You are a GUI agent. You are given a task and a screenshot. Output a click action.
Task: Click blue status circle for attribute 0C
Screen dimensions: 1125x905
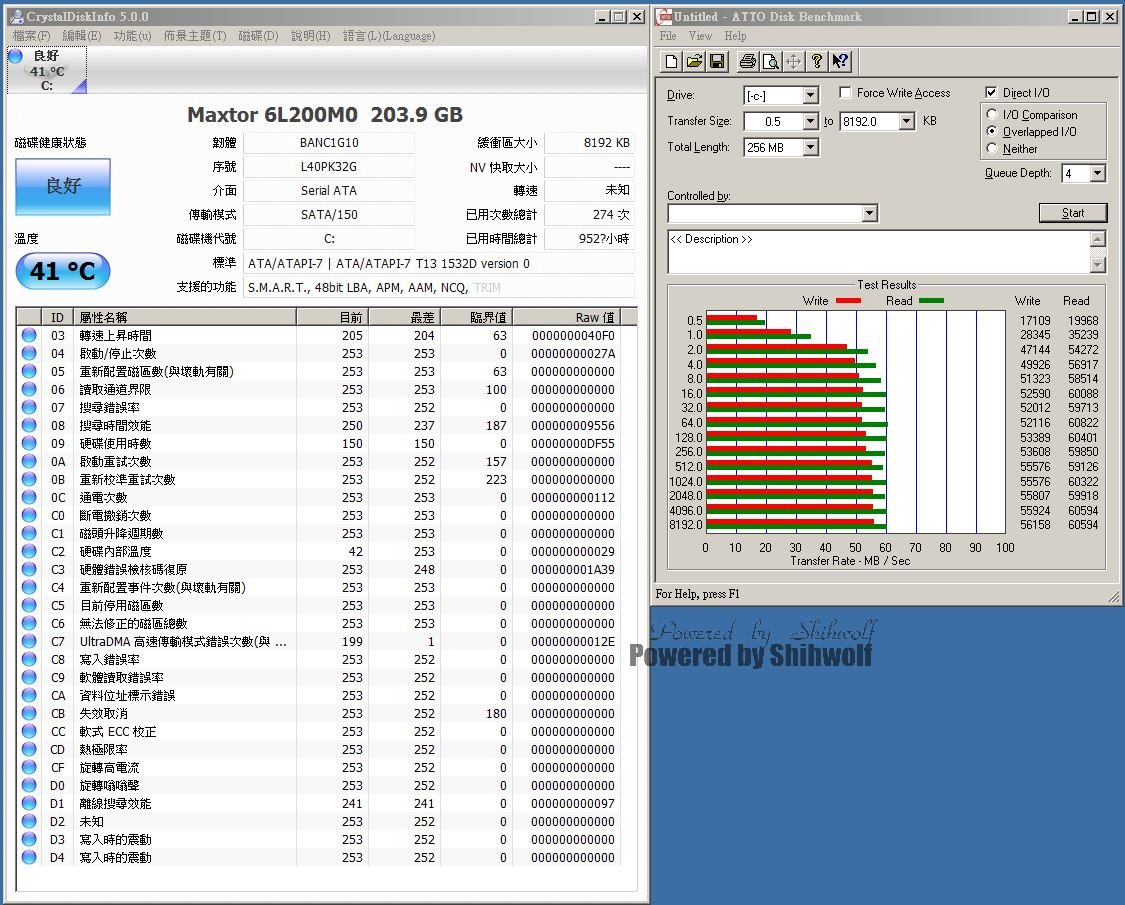pos(29,497)
